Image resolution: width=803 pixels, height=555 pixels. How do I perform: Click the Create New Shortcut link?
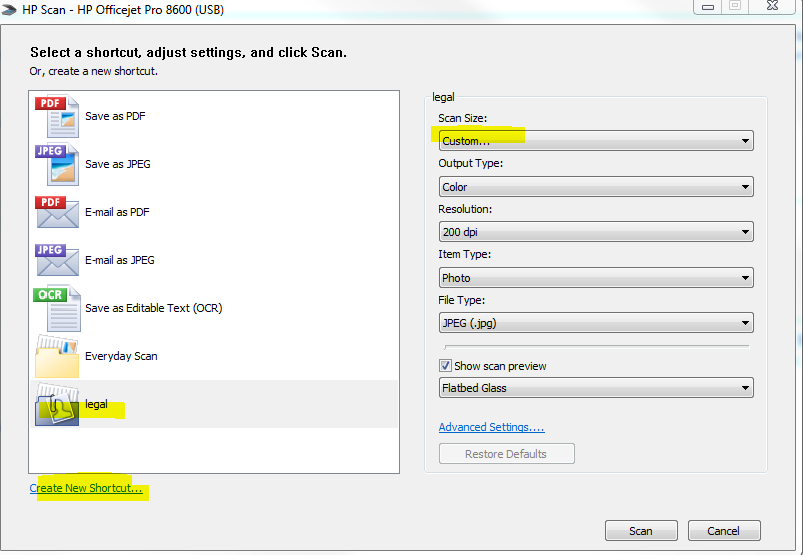86,489
